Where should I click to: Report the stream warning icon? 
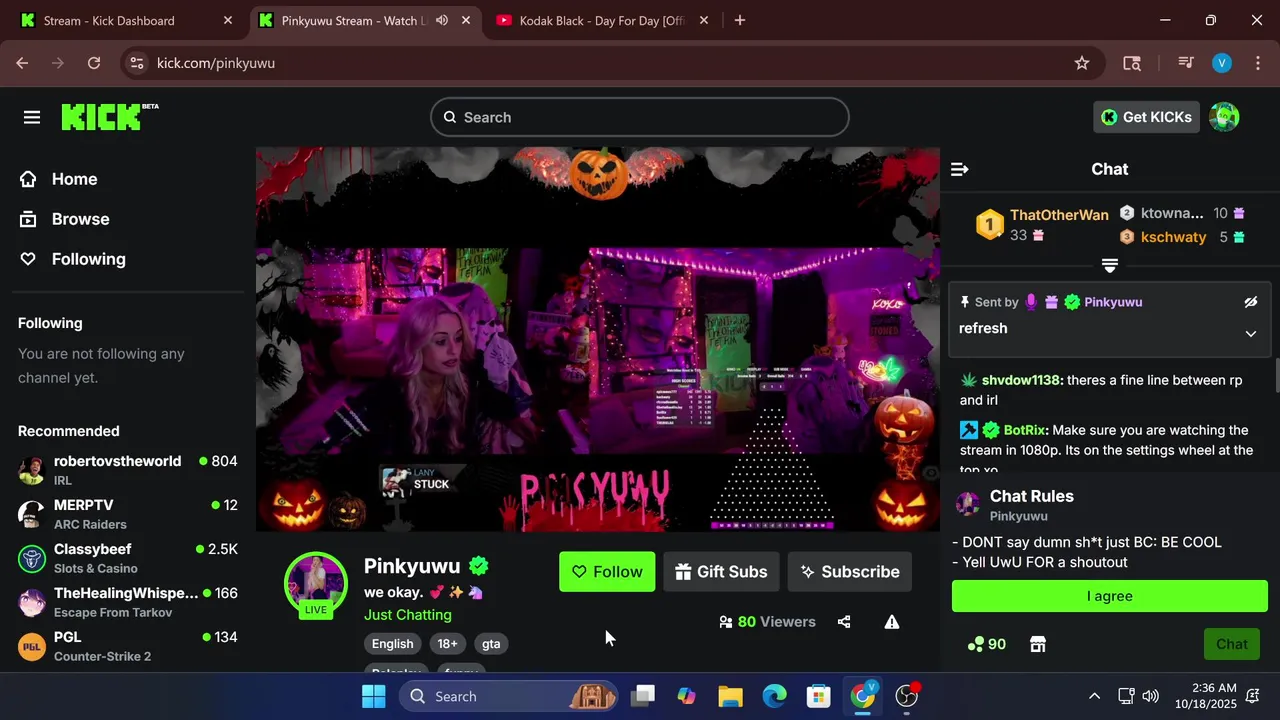[892, 622]
